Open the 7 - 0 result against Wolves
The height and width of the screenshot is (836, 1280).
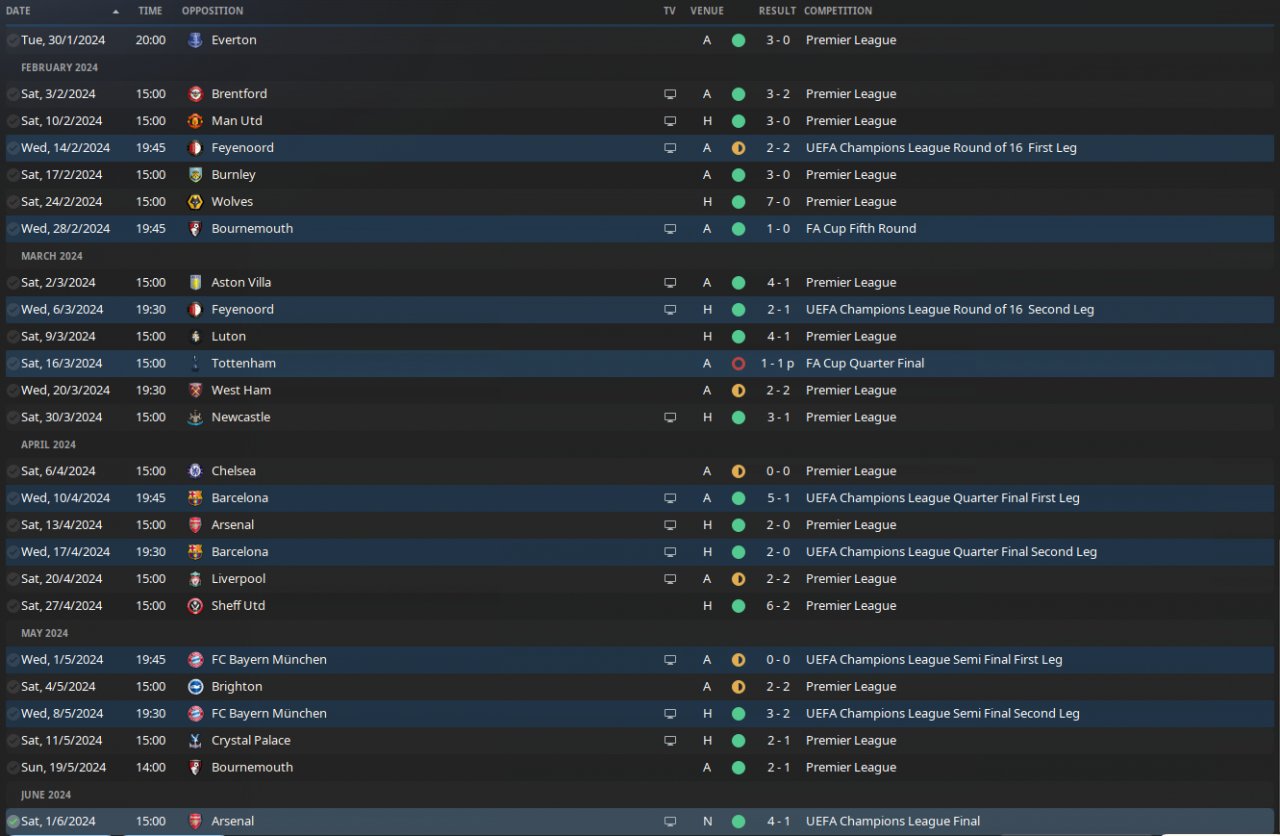(778, 202)
